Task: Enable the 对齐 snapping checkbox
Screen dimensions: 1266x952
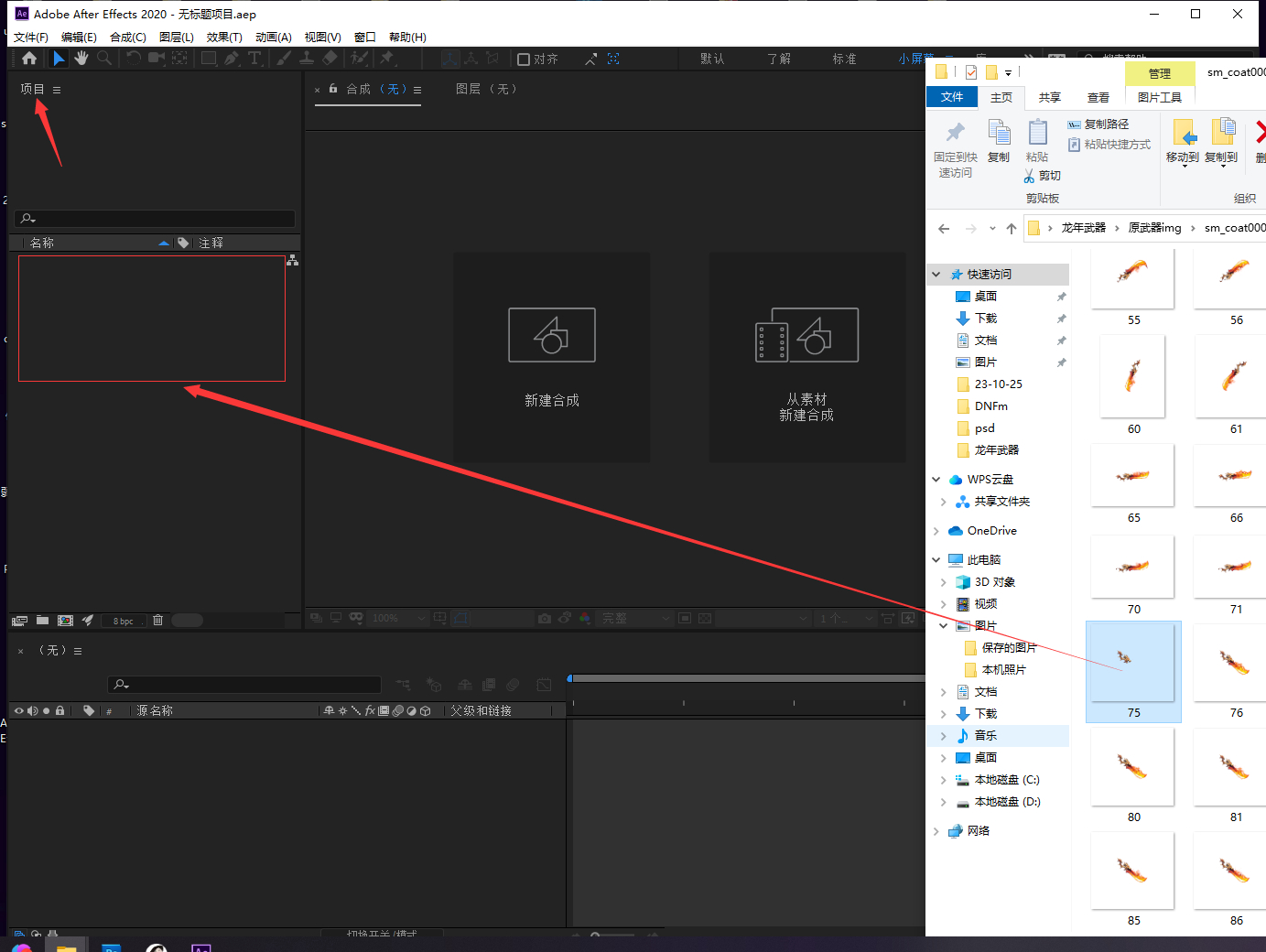Action: [524, 59]
